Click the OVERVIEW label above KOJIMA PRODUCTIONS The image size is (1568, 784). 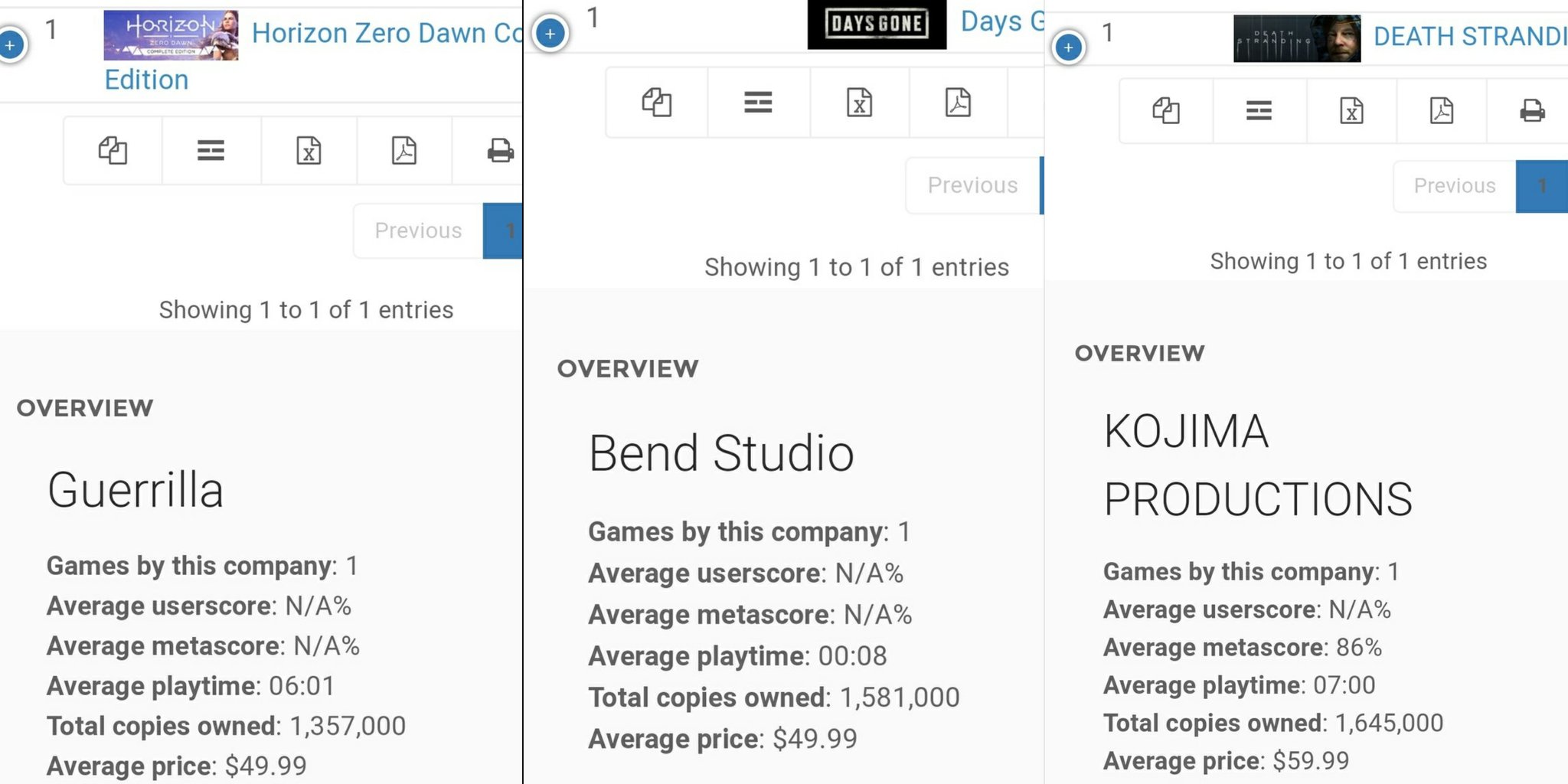tap(1140, 353)
